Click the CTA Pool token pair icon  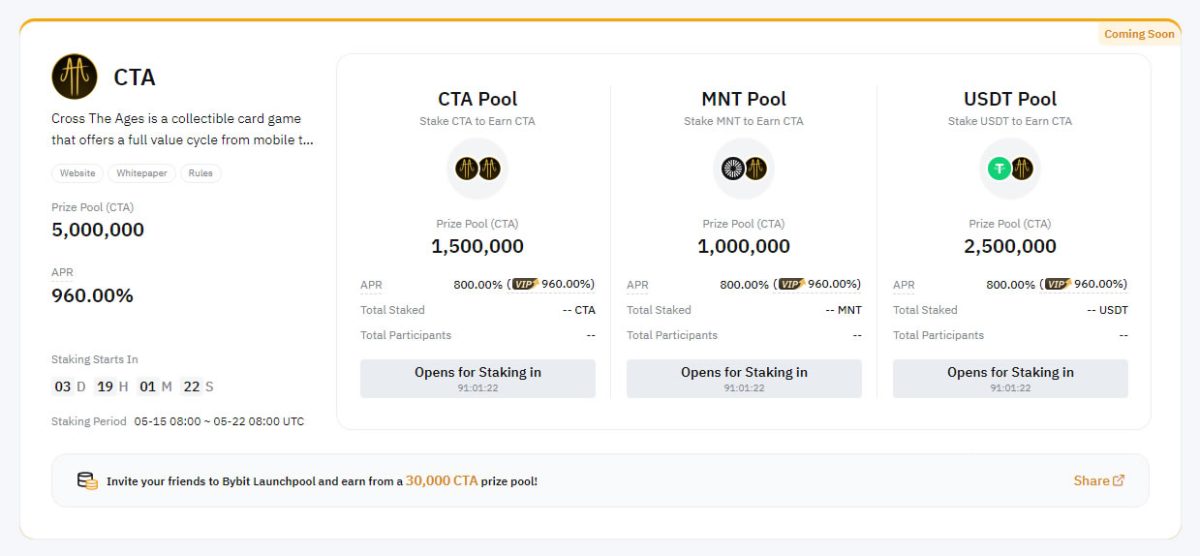click(x=477, y=168)
